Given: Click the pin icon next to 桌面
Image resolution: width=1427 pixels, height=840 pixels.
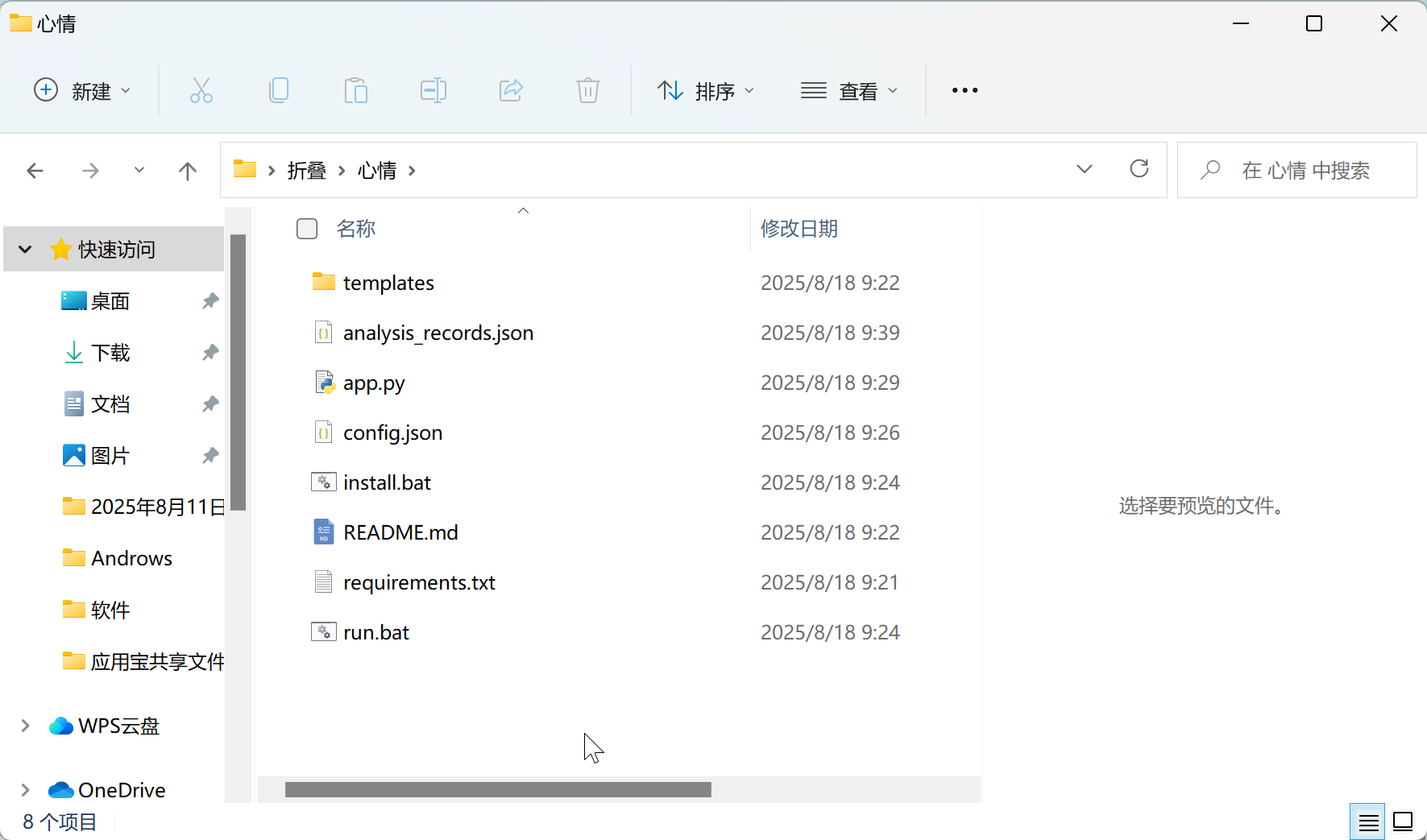Looking at the screenshot, I should (x=210, y=301).
